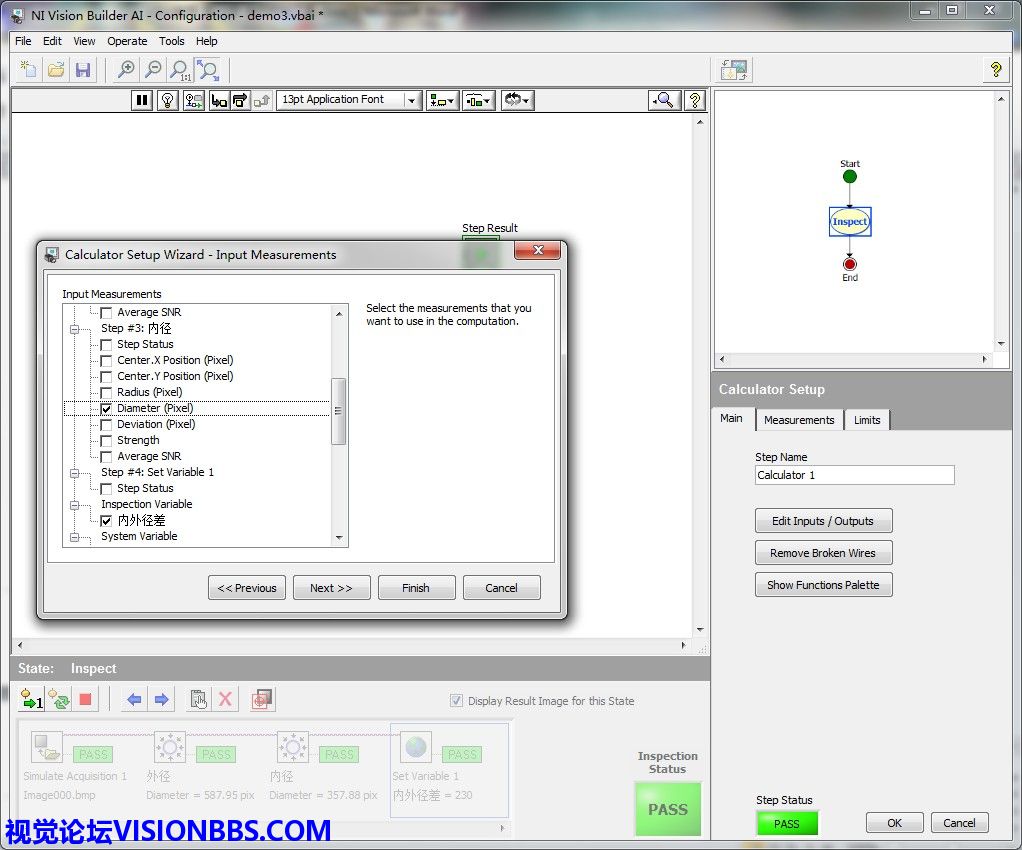Check Step Status under Step #3: 内径

(x=106, y=344)
